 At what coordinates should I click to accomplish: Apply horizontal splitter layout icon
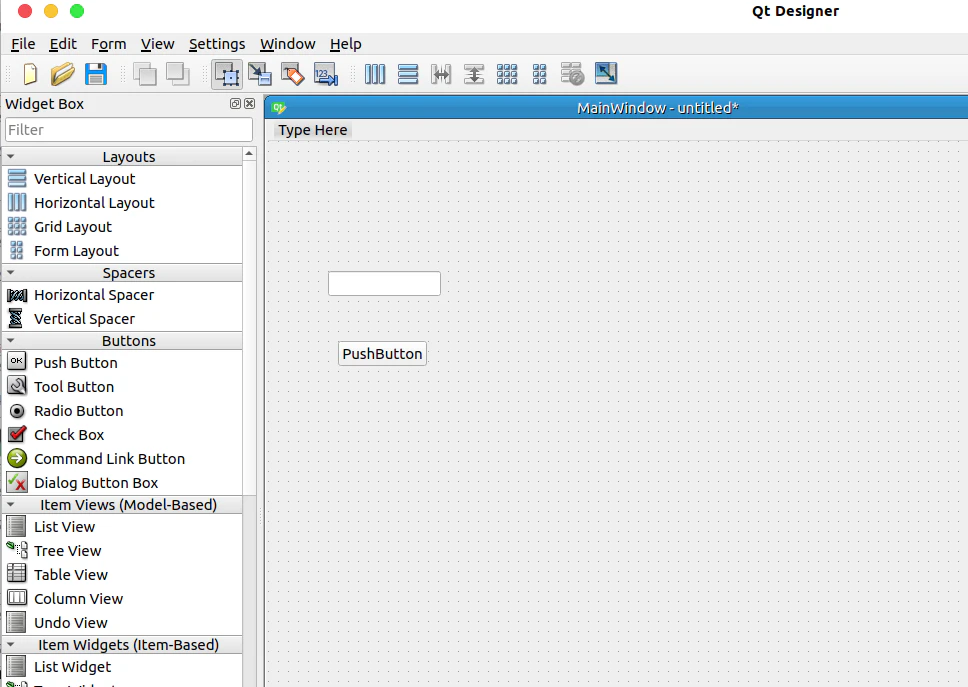[441, 74]
